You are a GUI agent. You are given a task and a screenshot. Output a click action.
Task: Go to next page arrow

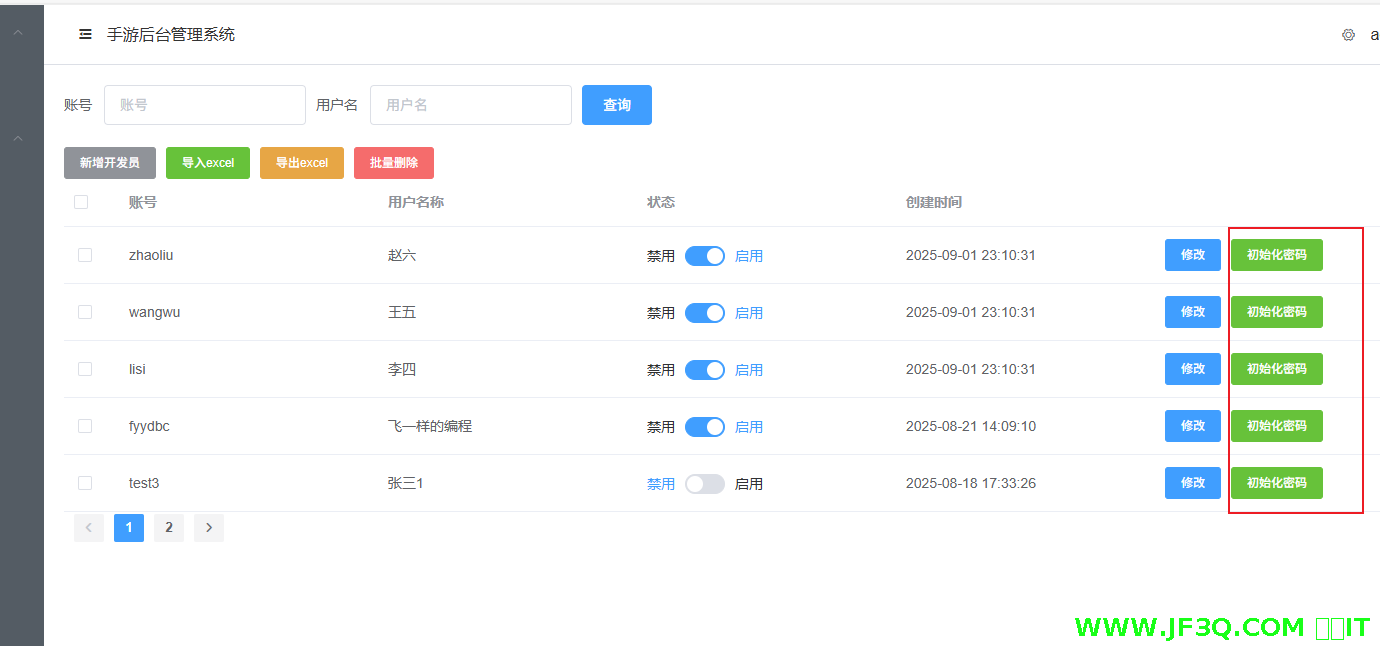click(208, 528)
